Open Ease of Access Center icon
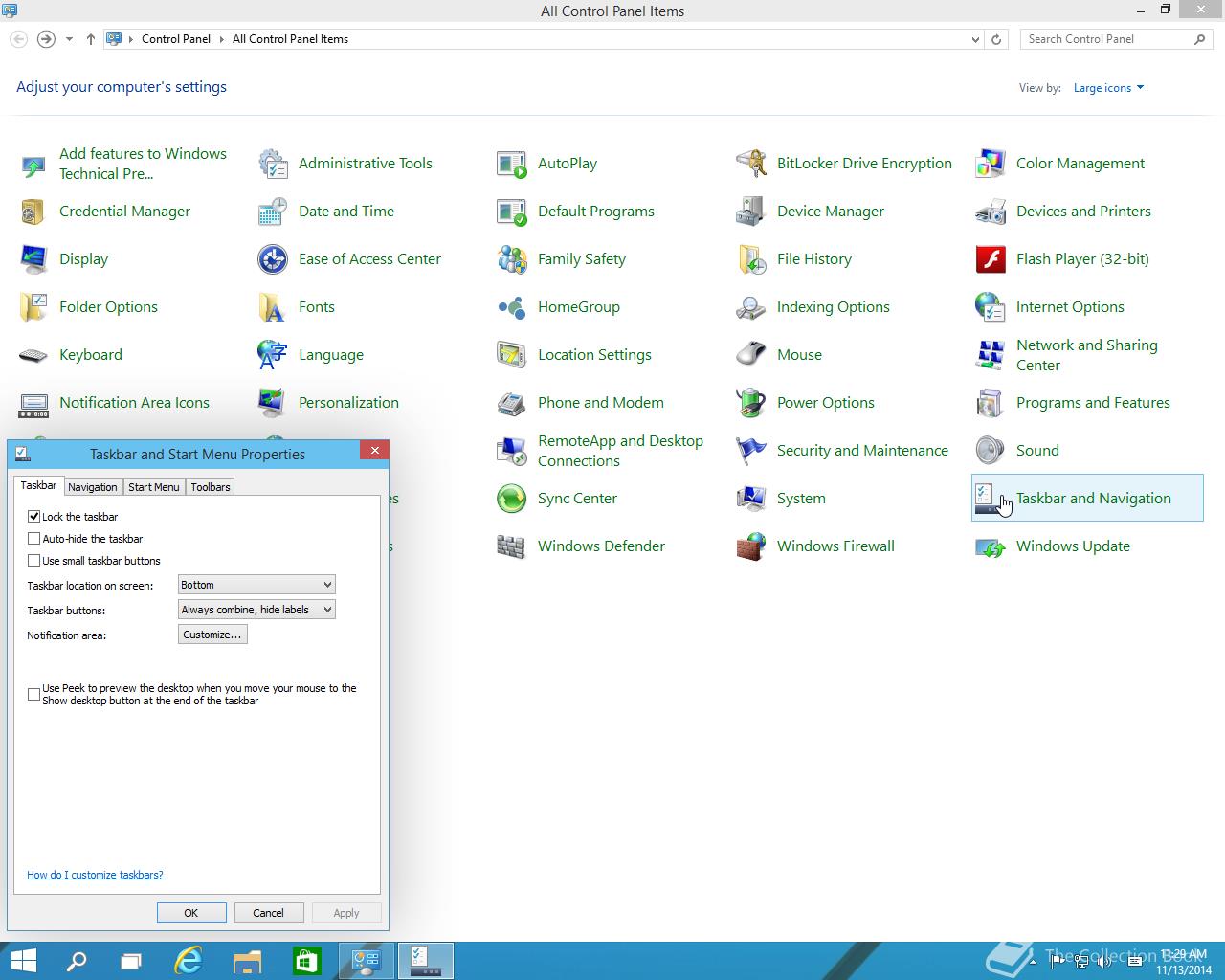 273,259
